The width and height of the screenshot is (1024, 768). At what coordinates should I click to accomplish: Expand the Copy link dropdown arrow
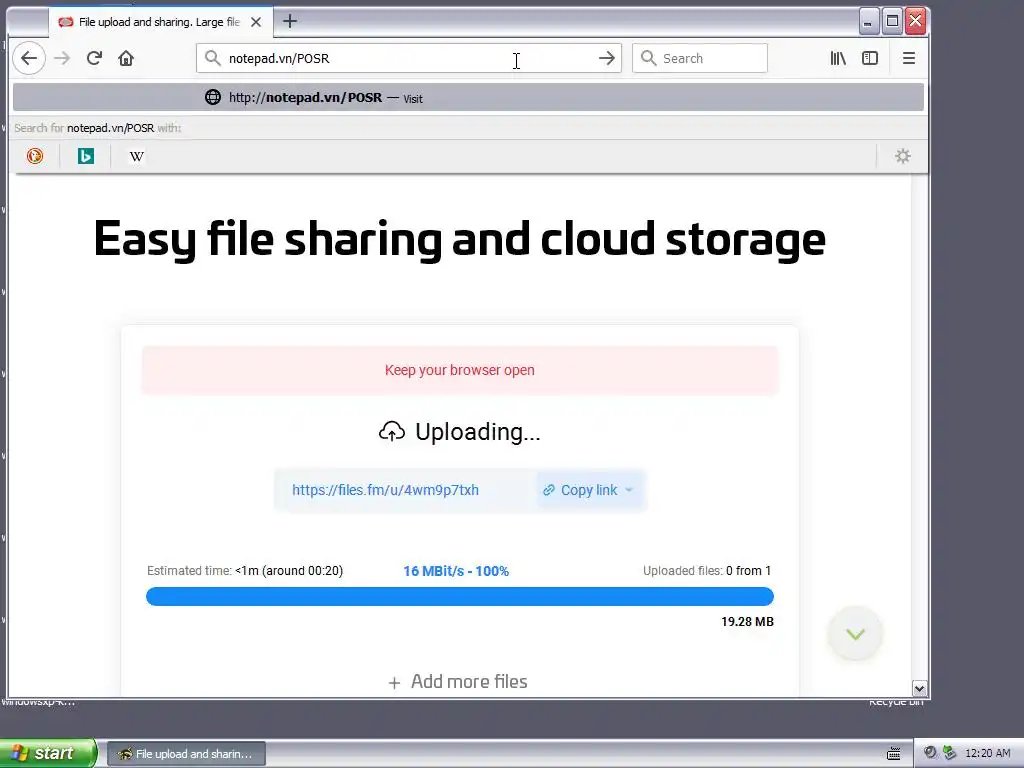(629, 490)
